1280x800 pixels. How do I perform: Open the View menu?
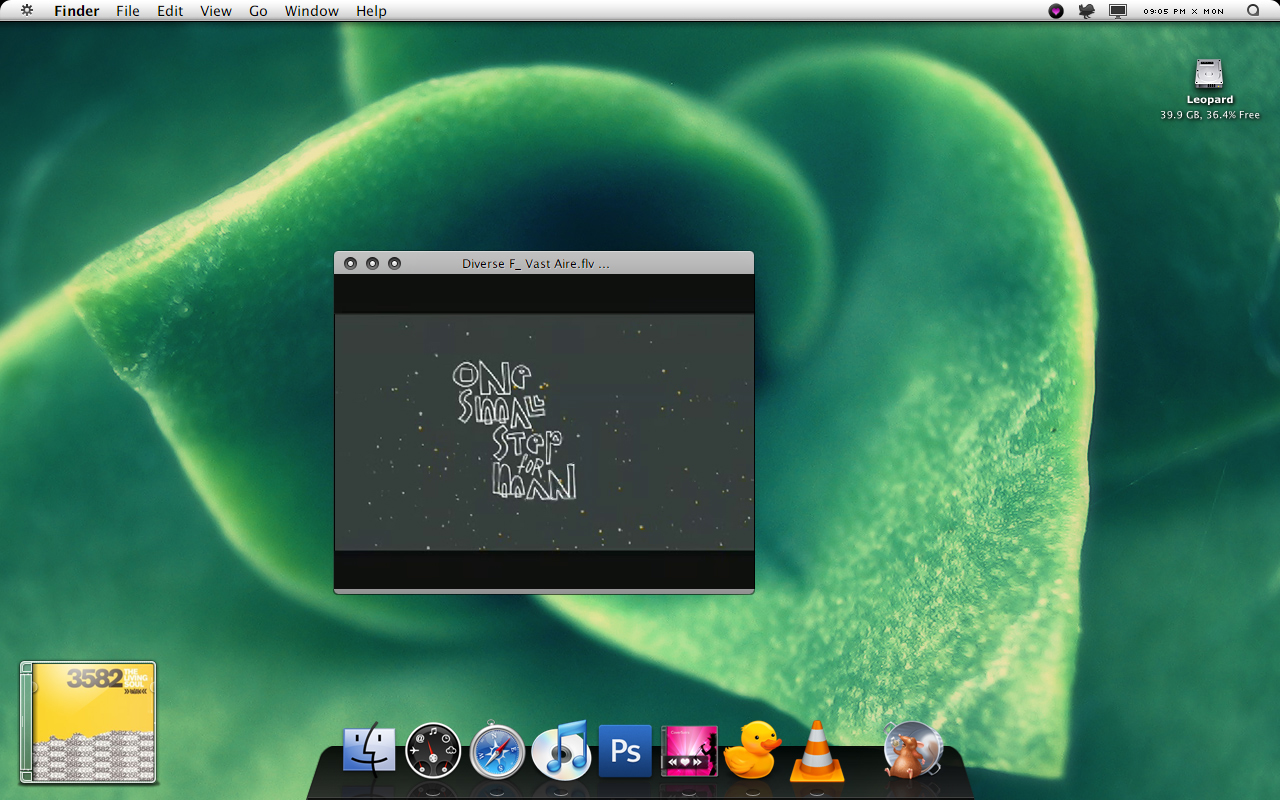pyautogui.click(x=216, y=11)
